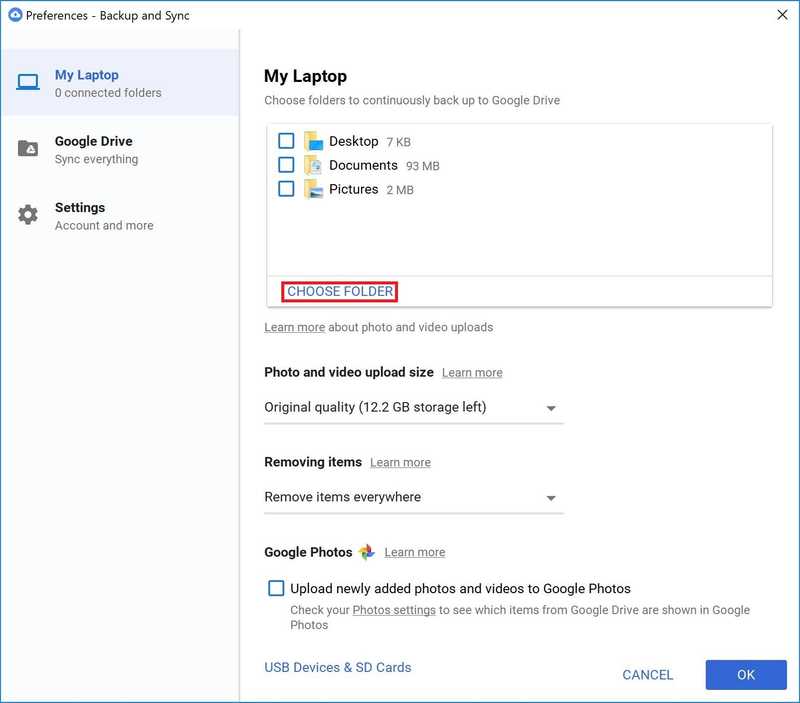800x703 pixels.
Task: Enable backup of the Documents folder
Action: click(x=286, y=165)
